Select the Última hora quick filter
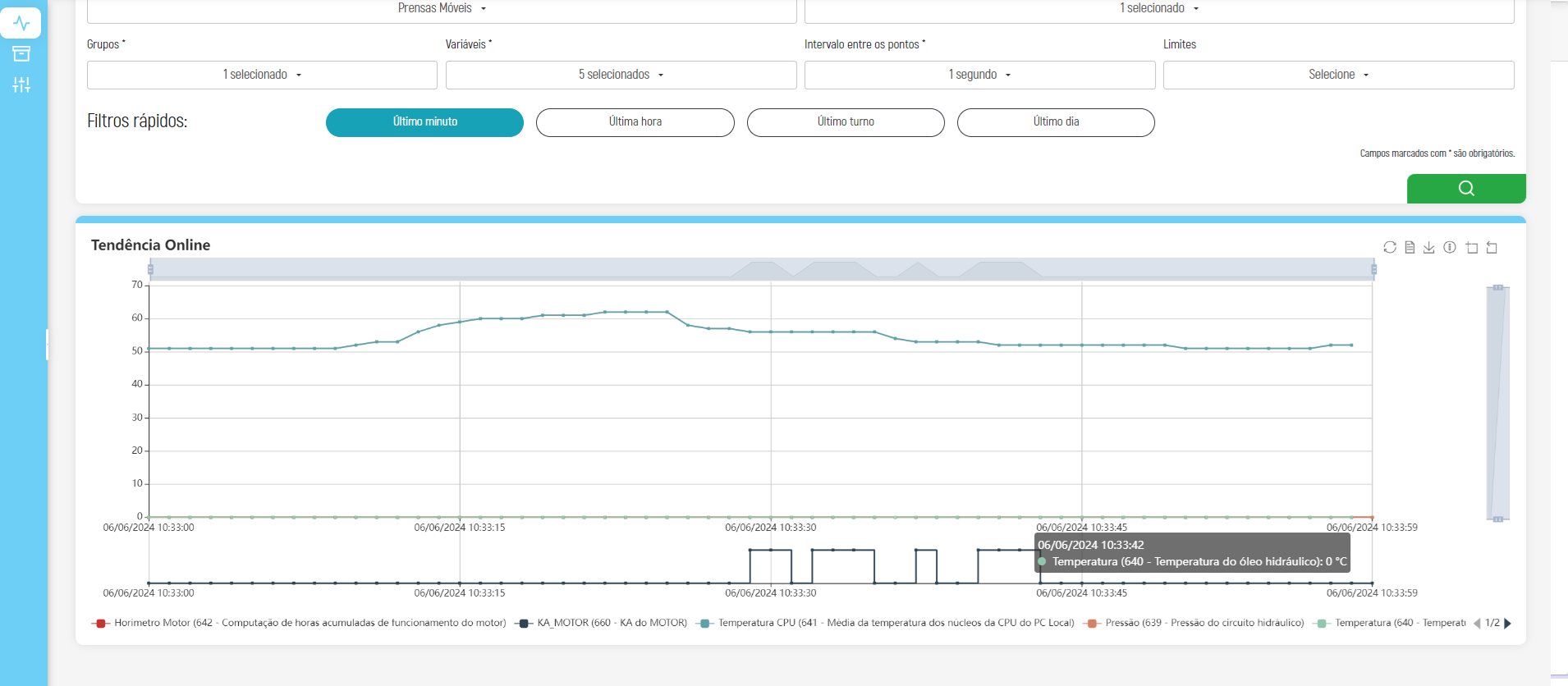This screenshot has height=686, width=1568. click(635, 122)
